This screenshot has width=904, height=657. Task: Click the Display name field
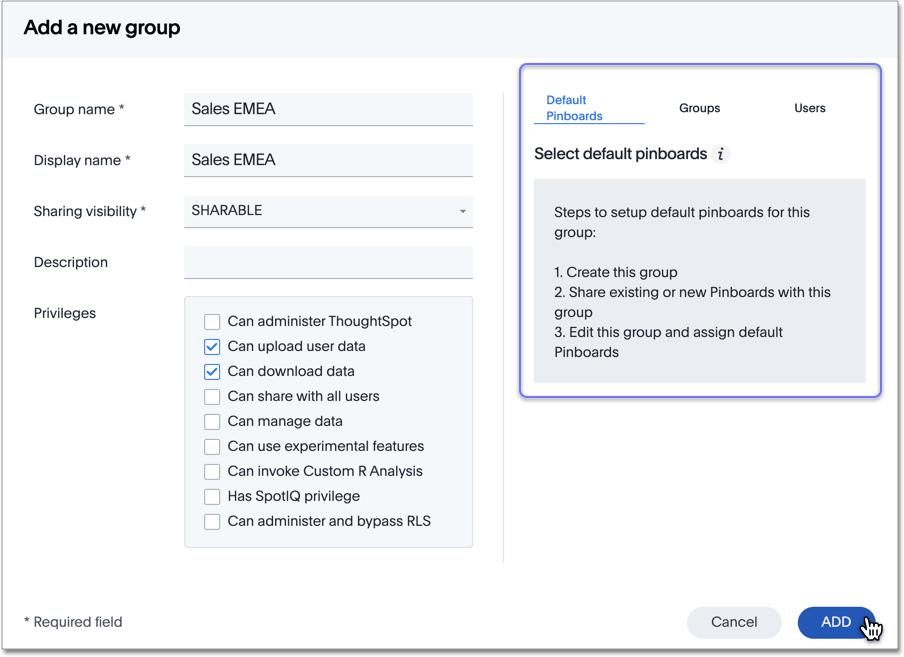point(328,160)
